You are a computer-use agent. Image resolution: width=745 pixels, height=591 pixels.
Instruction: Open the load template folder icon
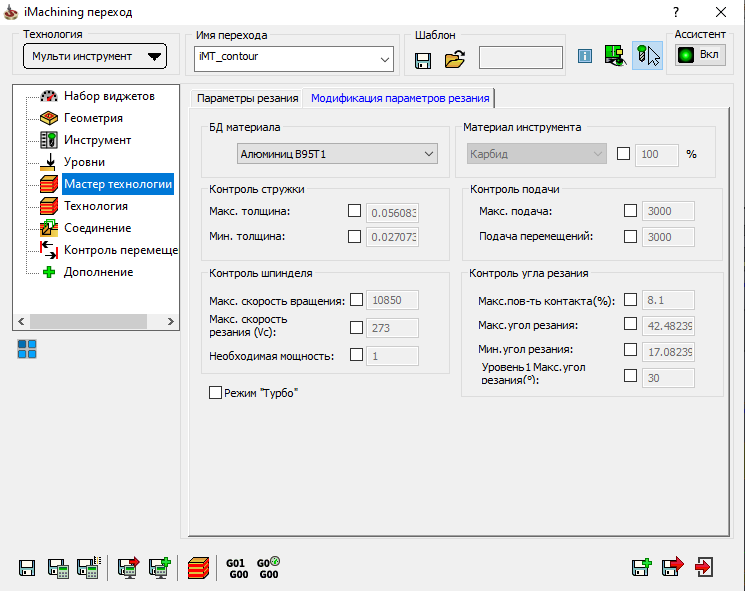pyautogui.click(x=454, y=59)
